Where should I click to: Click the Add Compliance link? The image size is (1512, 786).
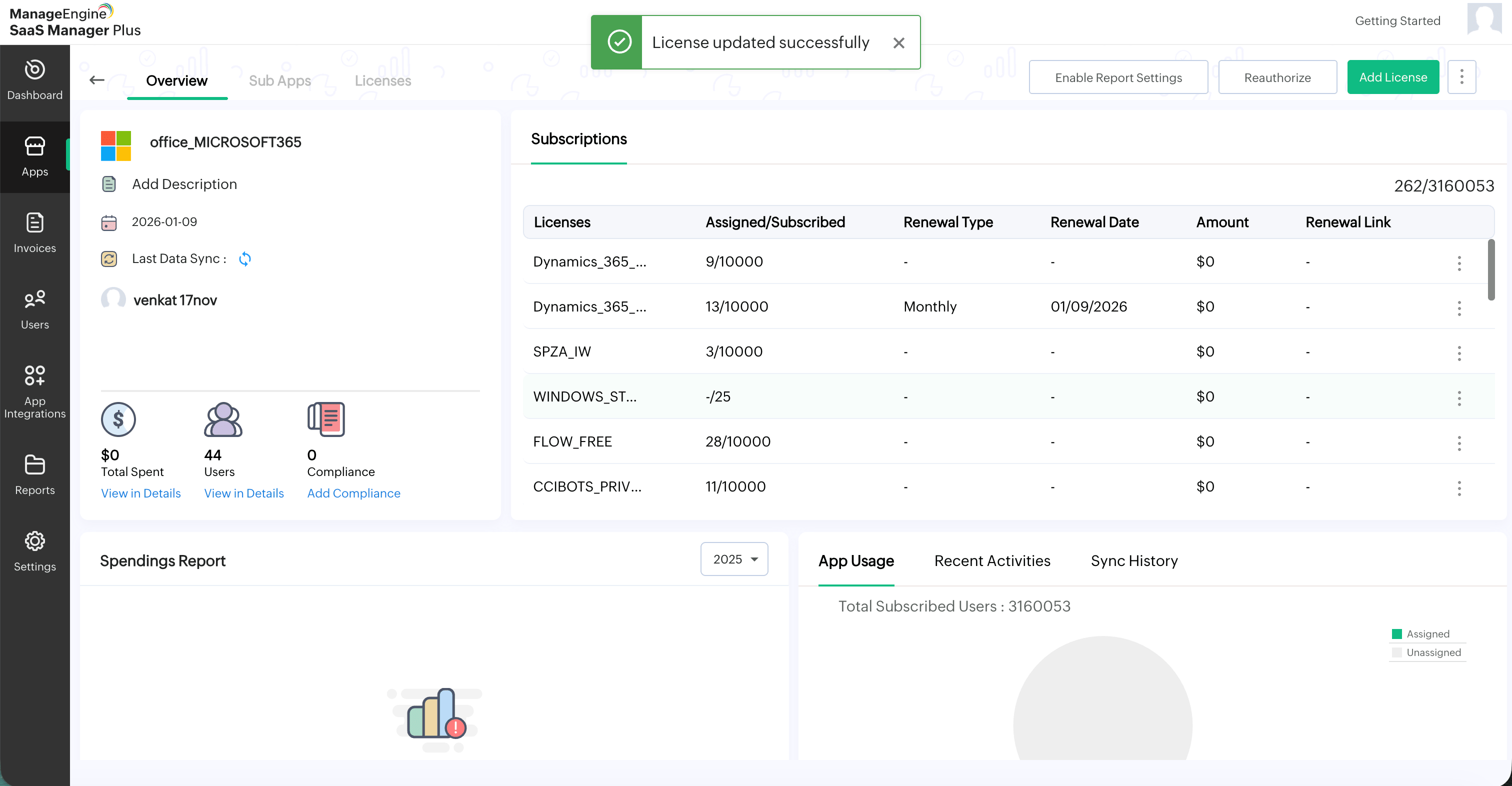point(353,493)
